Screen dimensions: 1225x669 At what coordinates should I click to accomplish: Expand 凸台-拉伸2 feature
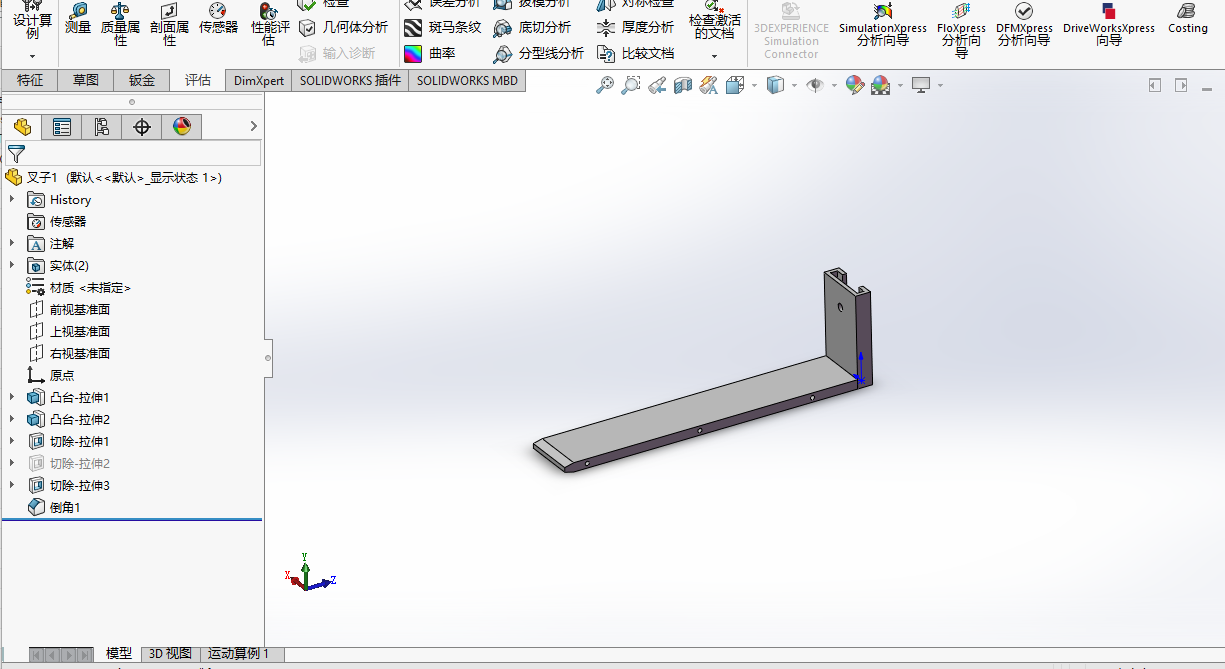[12, 419]
